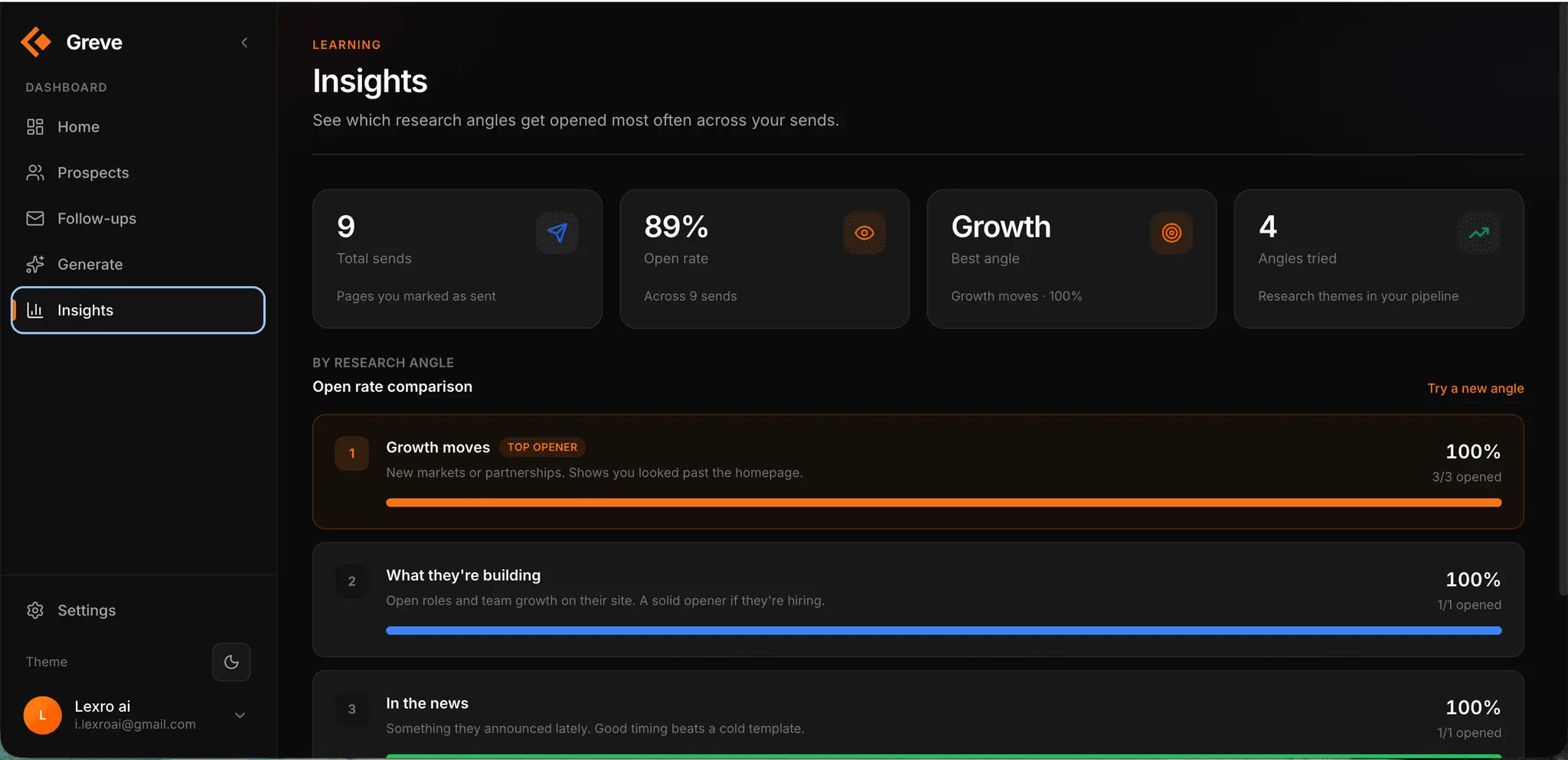Select Insights in the sidebar
This screenshot has width=1568, height=760.
point(138,311)
